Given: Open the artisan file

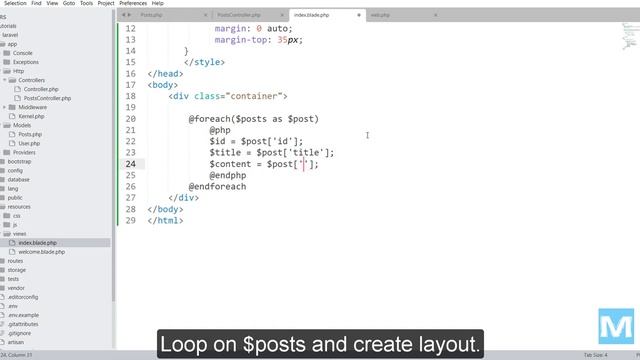Looking at the screenshot, I should point(16,342).
